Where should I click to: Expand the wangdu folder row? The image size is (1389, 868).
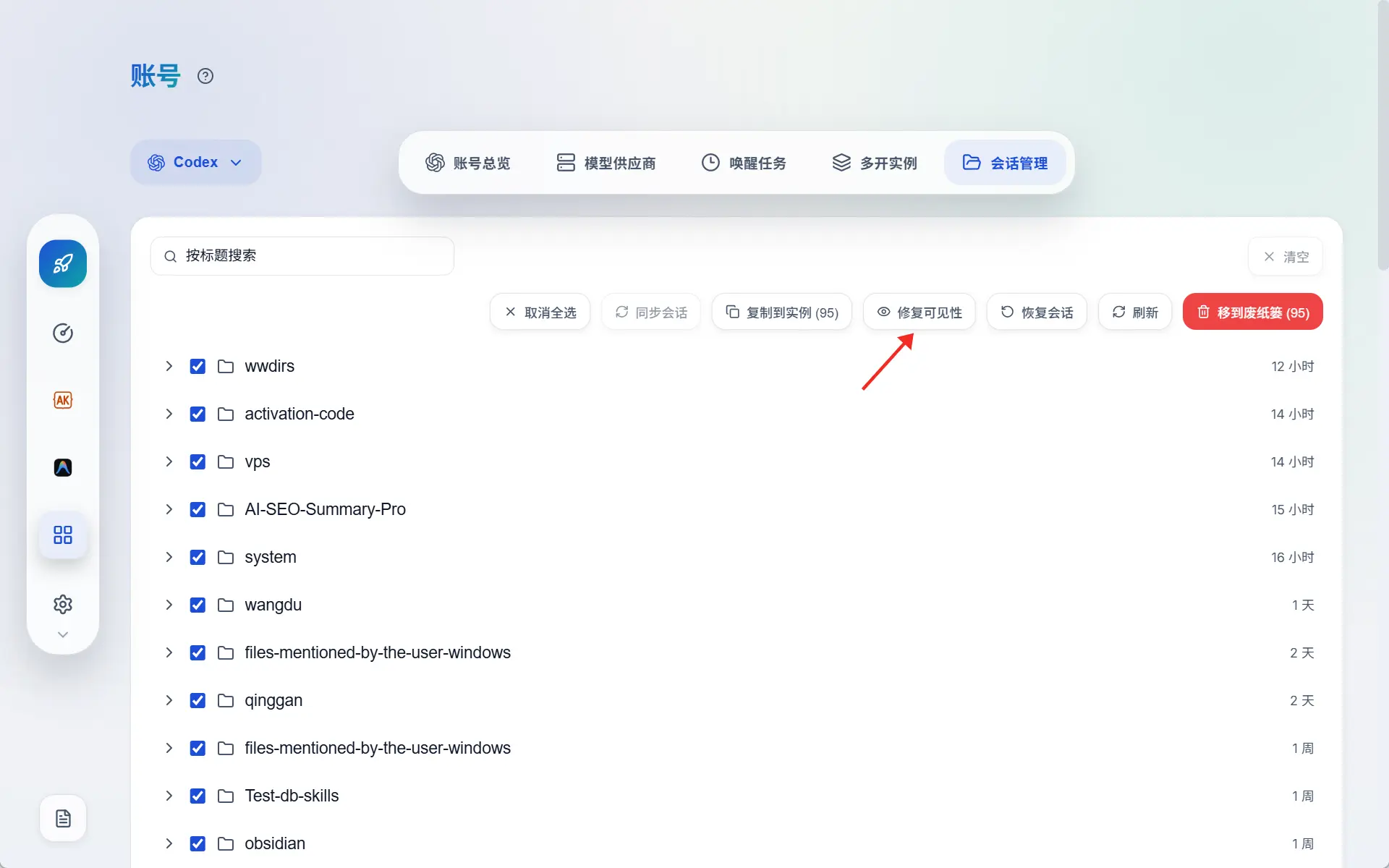tap(169, 605)
